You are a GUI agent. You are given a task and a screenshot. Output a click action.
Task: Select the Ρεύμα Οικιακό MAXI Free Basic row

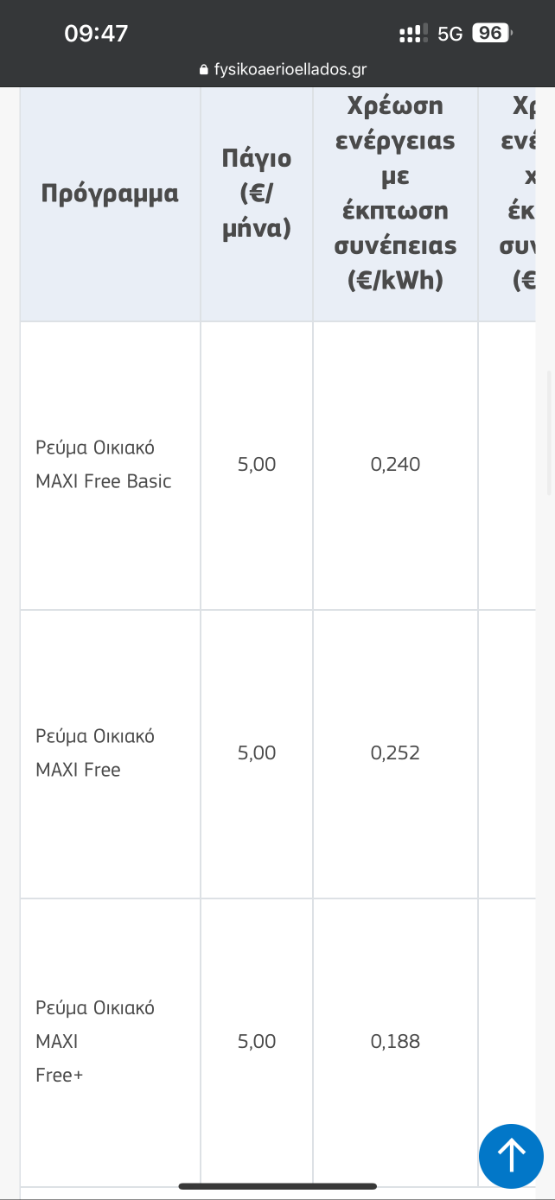(278, 465)
